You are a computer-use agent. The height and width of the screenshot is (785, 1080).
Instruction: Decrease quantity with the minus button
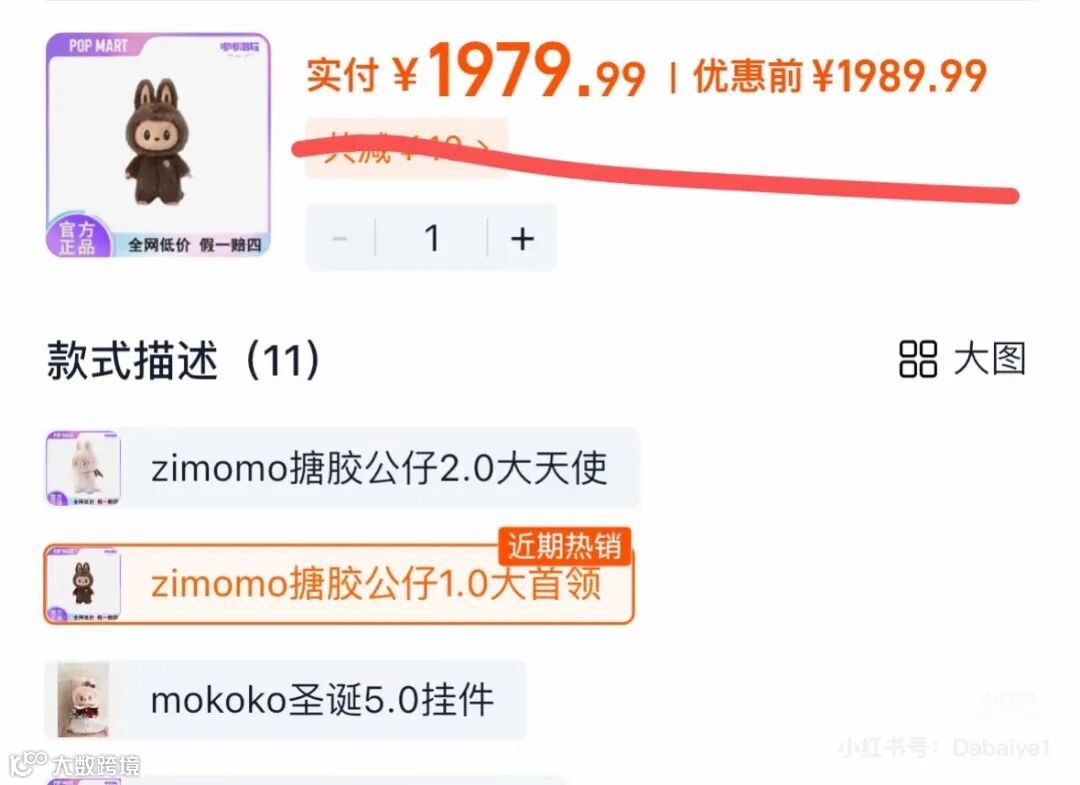[340, 238]
